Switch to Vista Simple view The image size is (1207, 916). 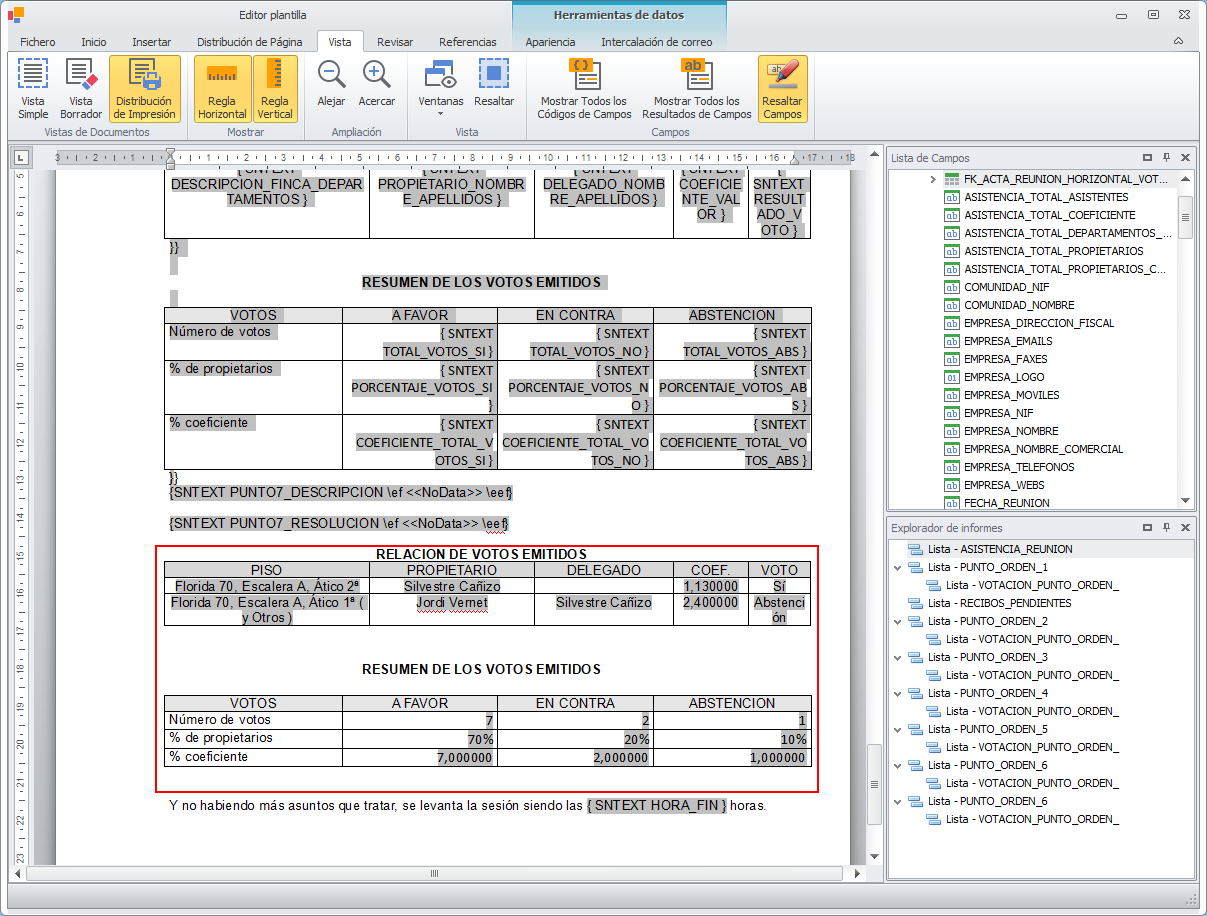[33, 88]
